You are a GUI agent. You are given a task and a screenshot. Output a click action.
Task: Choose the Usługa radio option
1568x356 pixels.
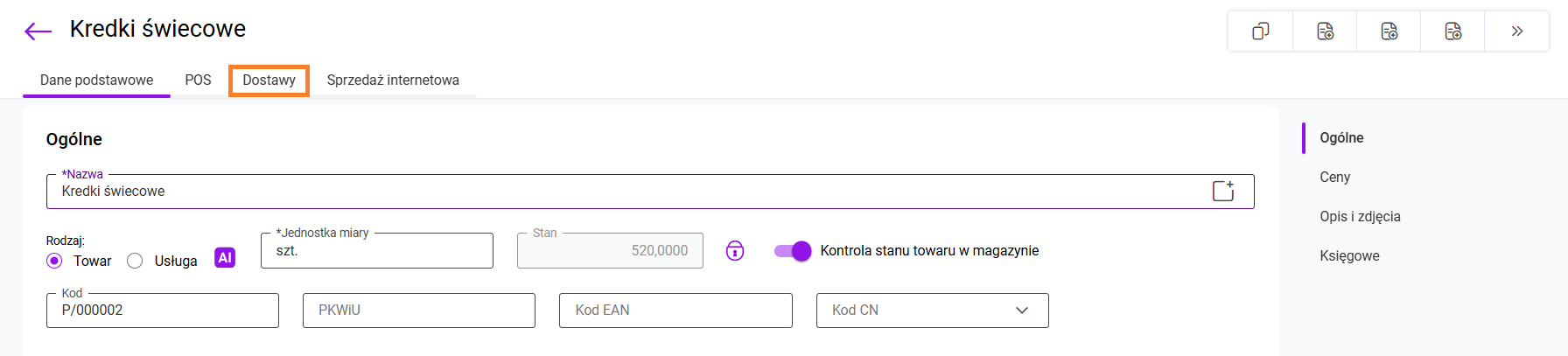(136, 261)
